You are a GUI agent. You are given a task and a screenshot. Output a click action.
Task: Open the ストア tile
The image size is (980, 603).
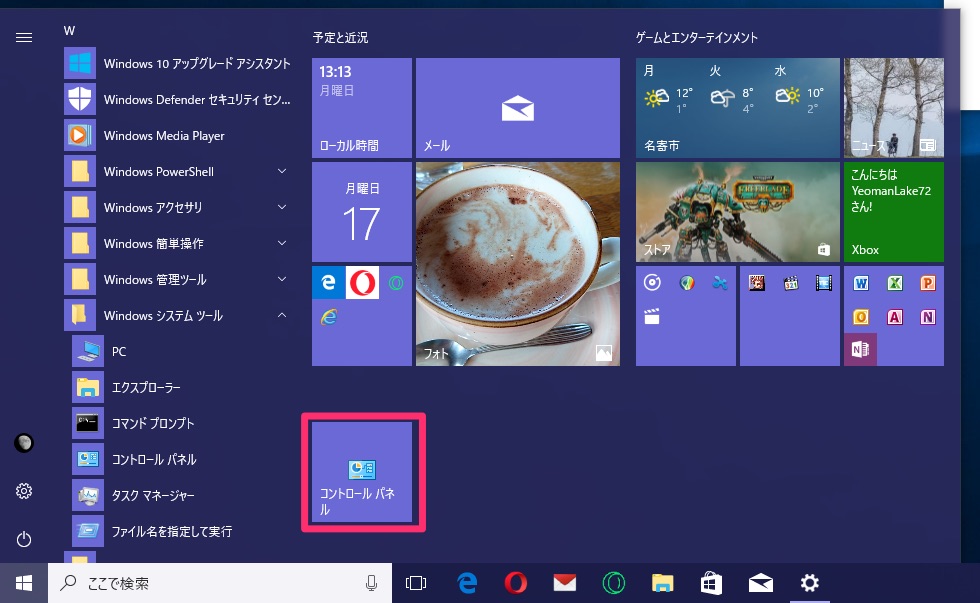click(x=738, y=212)
